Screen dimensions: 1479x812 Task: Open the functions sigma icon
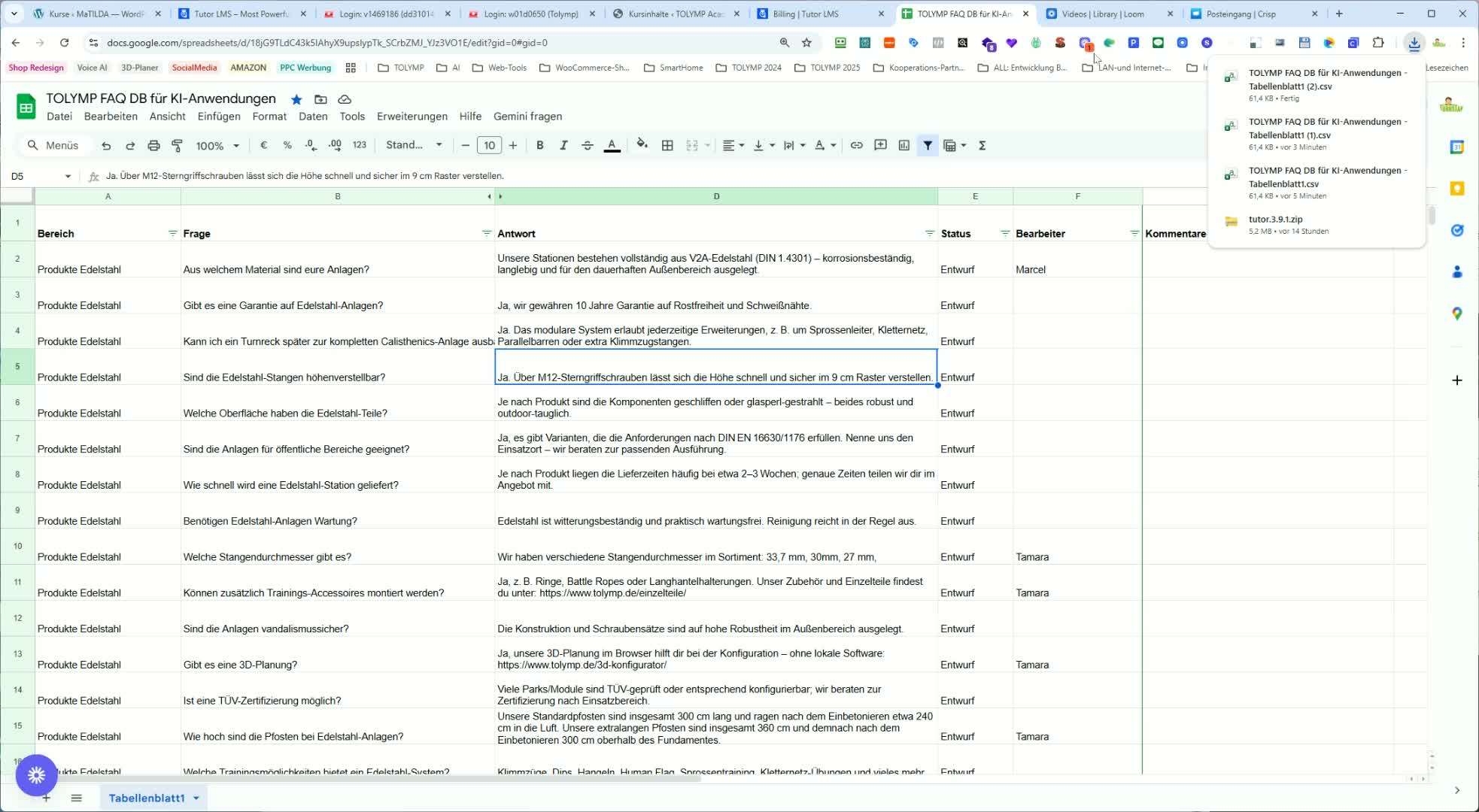(982, 146)
